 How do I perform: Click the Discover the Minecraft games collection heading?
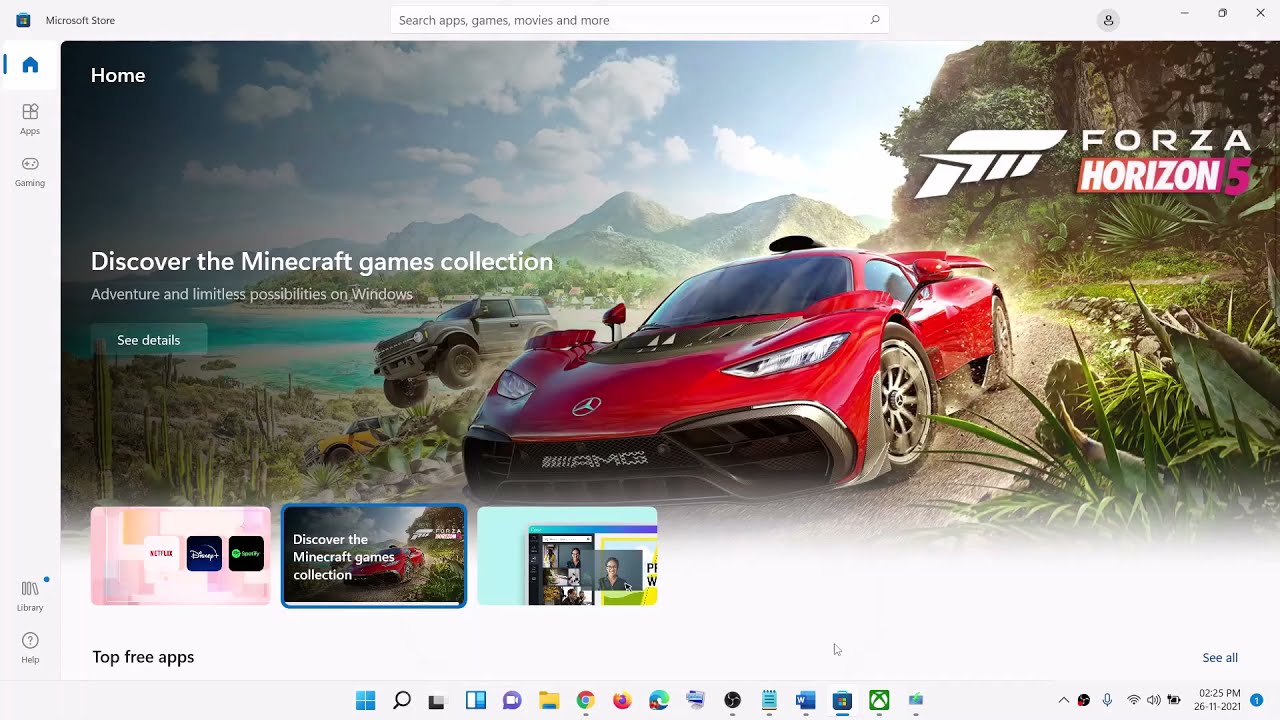(x=322, y=261)
